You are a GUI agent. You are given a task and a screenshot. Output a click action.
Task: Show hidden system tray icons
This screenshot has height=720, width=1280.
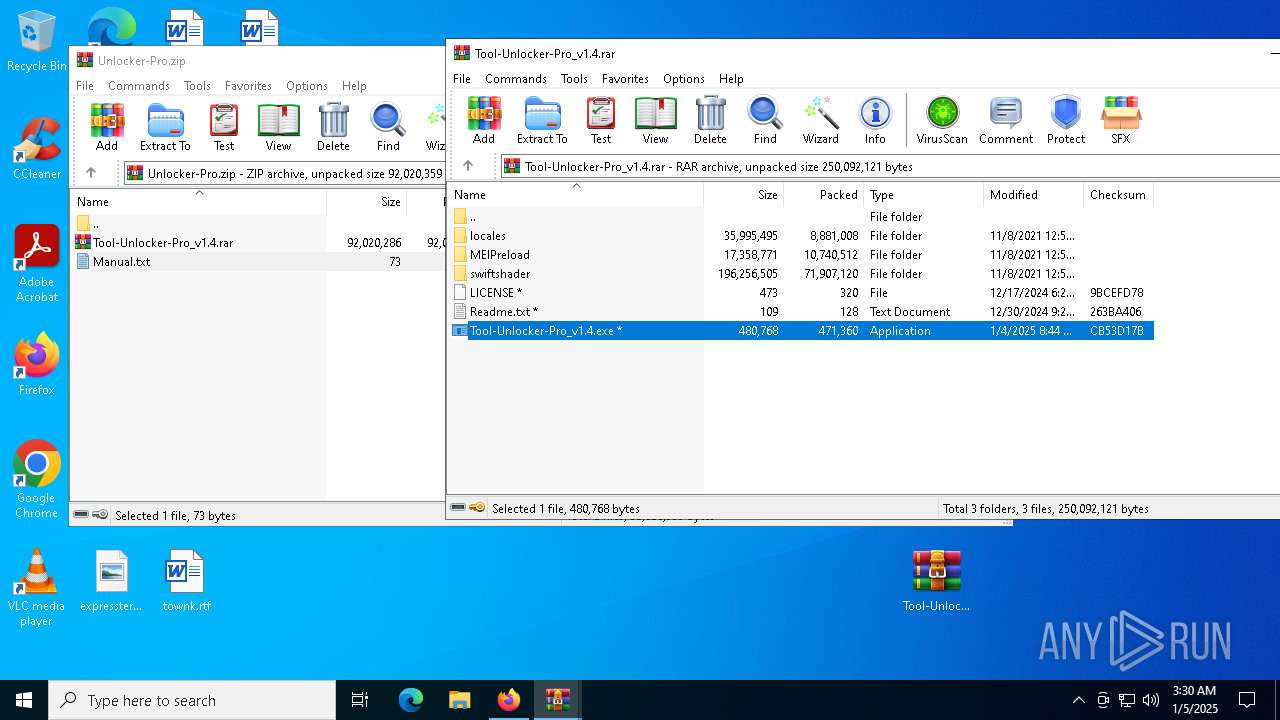click(1078, 700)
